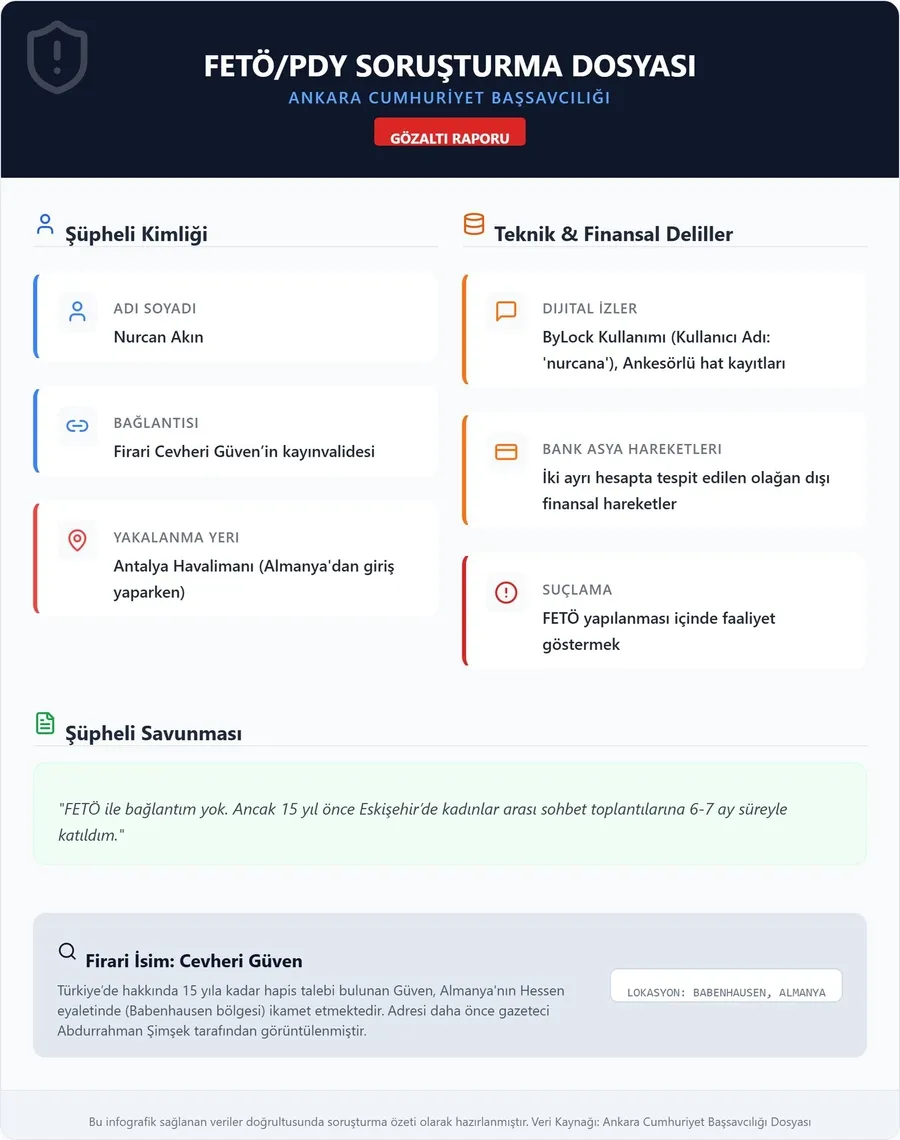Click the Firari İsim: Cevheri Güven heading
900x1140 pixels.
pyautogui.click(x=194, y=961)
